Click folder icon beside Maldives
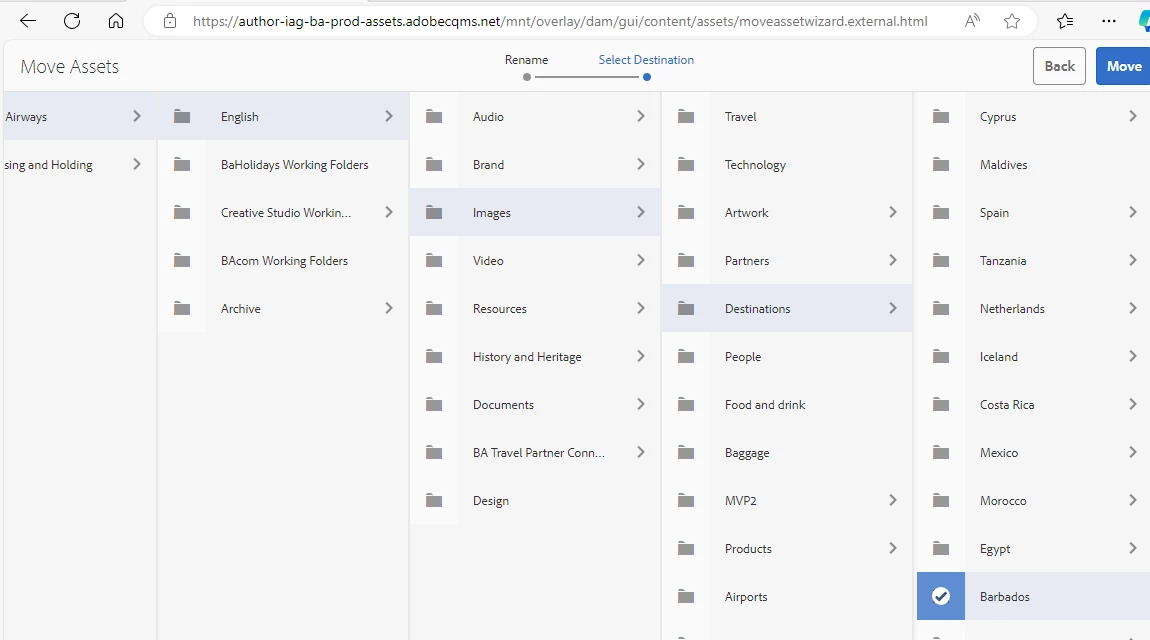The width and height of the screenshot is (1150, 640). [941, 165]
